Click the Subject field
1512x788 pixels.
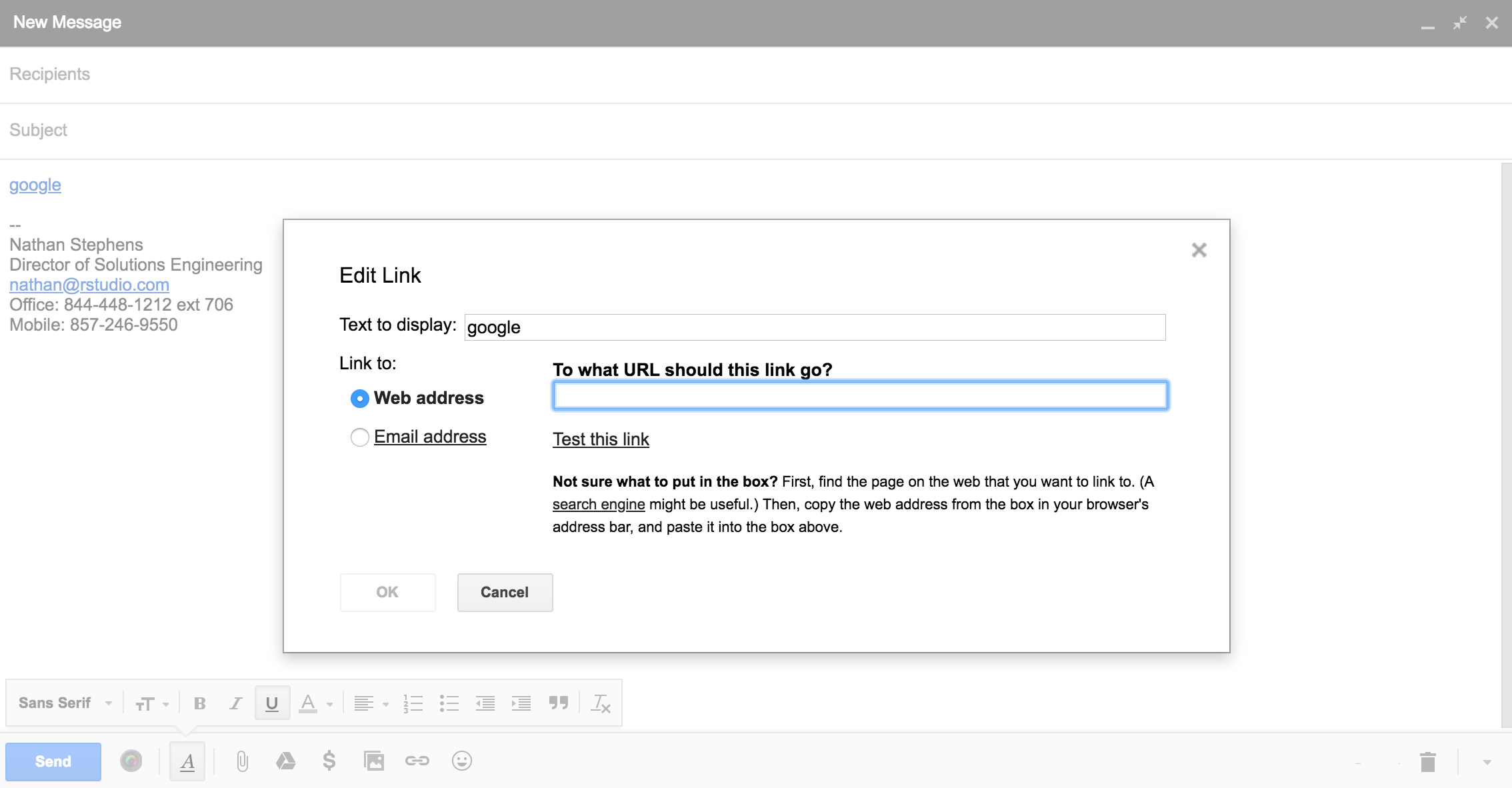(x=756, y=131)
